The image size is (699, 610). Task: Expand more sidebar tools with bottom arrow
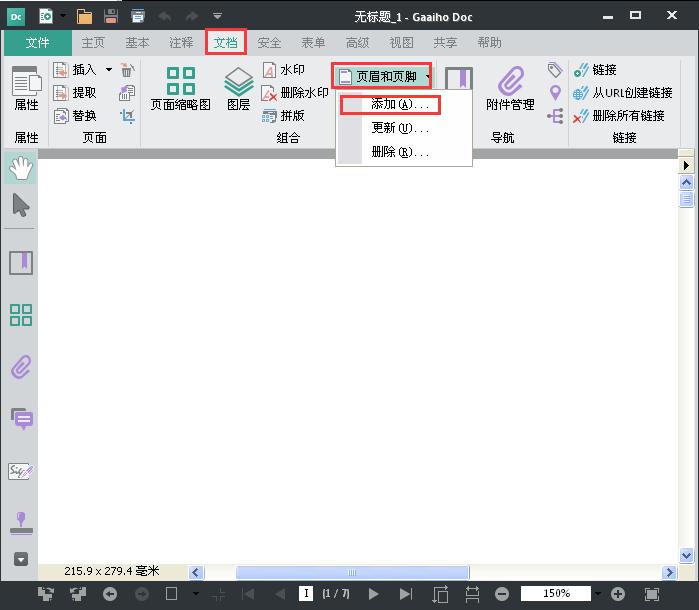click(x=21, y=559)
